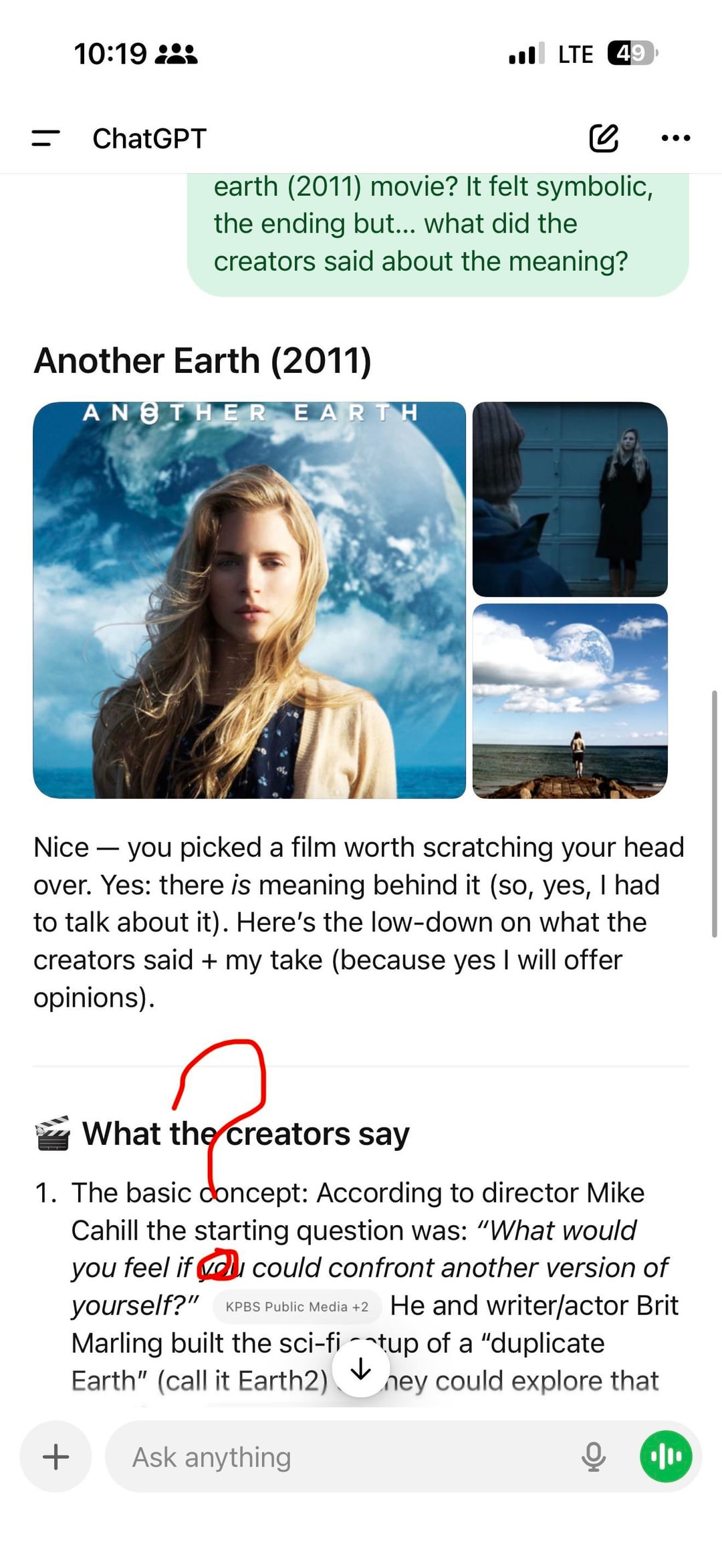
Task: Tap the 10:19 clock in status bar
Action: coord(110,53)
